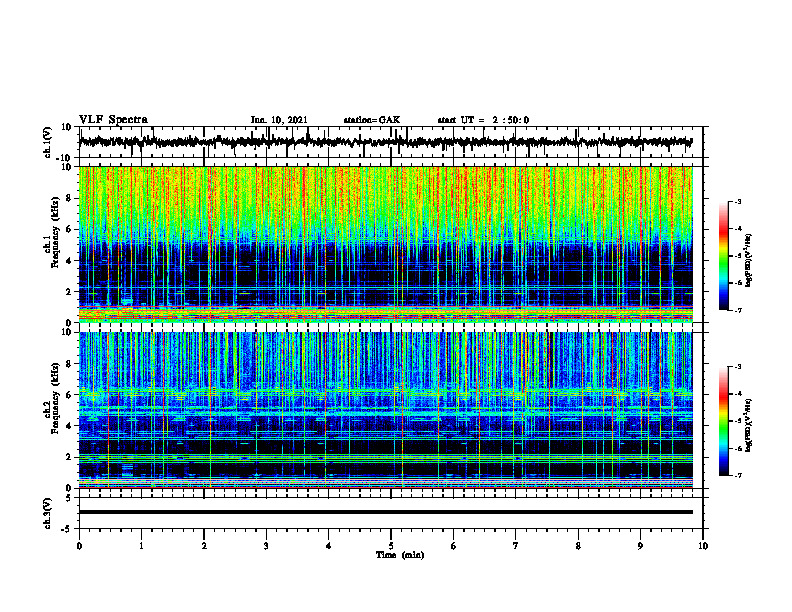Click the "station=GAK" header text
Screen dimensions: 792x612
tap(372, 120)
